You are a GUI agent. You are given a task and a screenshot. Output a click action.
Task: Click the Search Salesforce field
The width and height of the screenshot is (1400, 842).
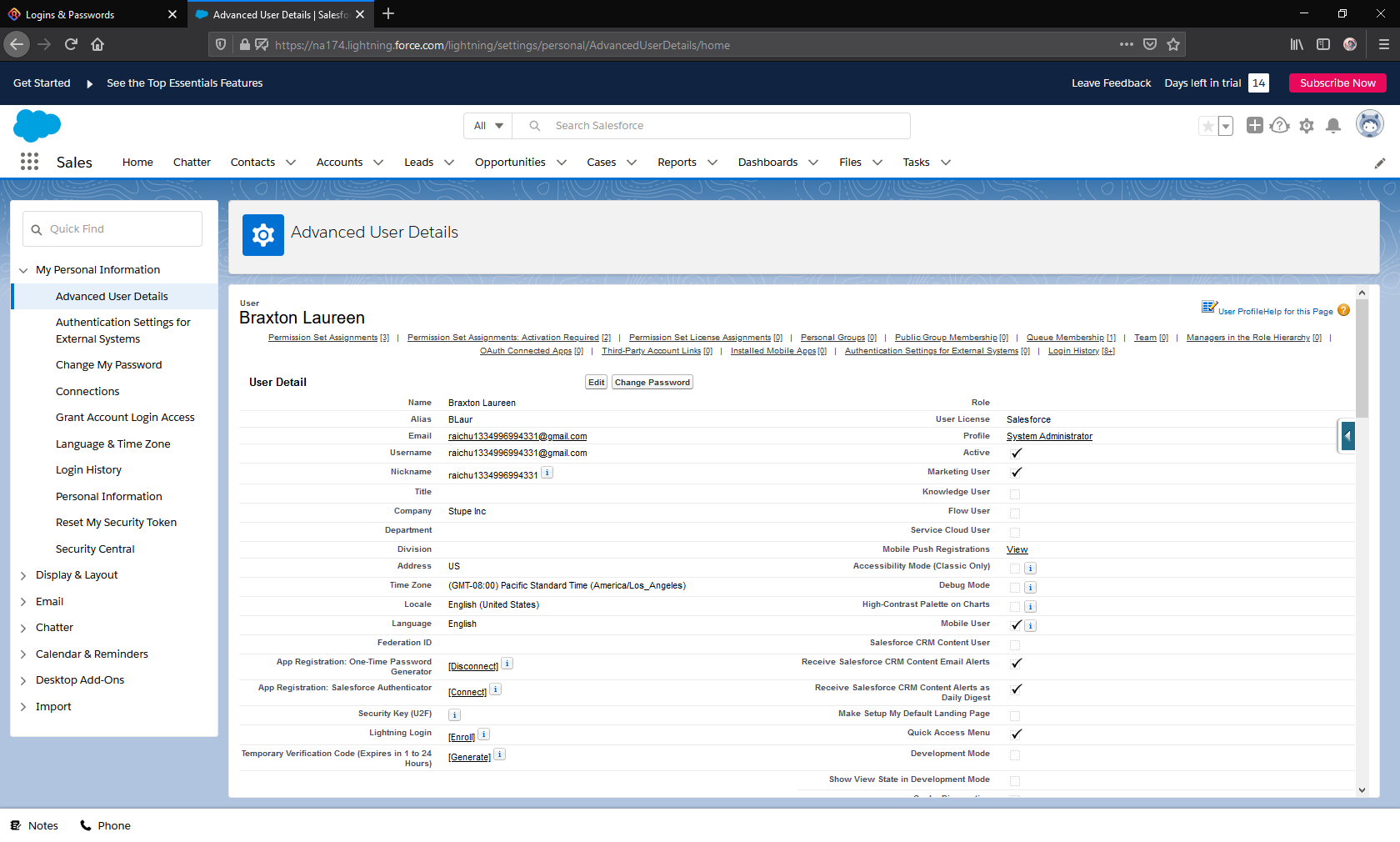click(711, 126)
